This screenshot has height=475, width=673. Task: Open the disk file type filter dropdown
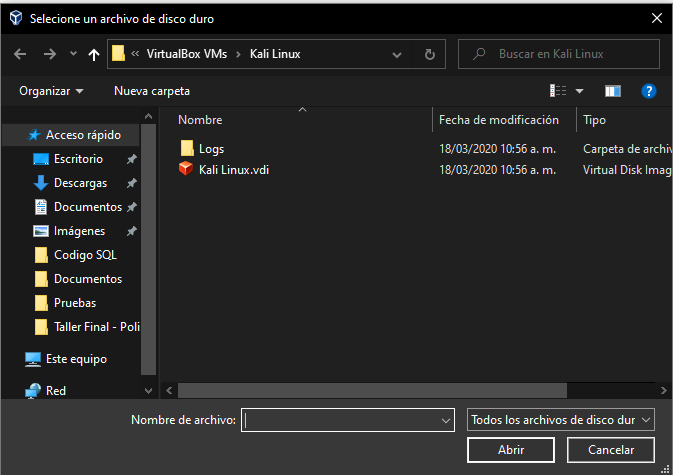point(561,420)
